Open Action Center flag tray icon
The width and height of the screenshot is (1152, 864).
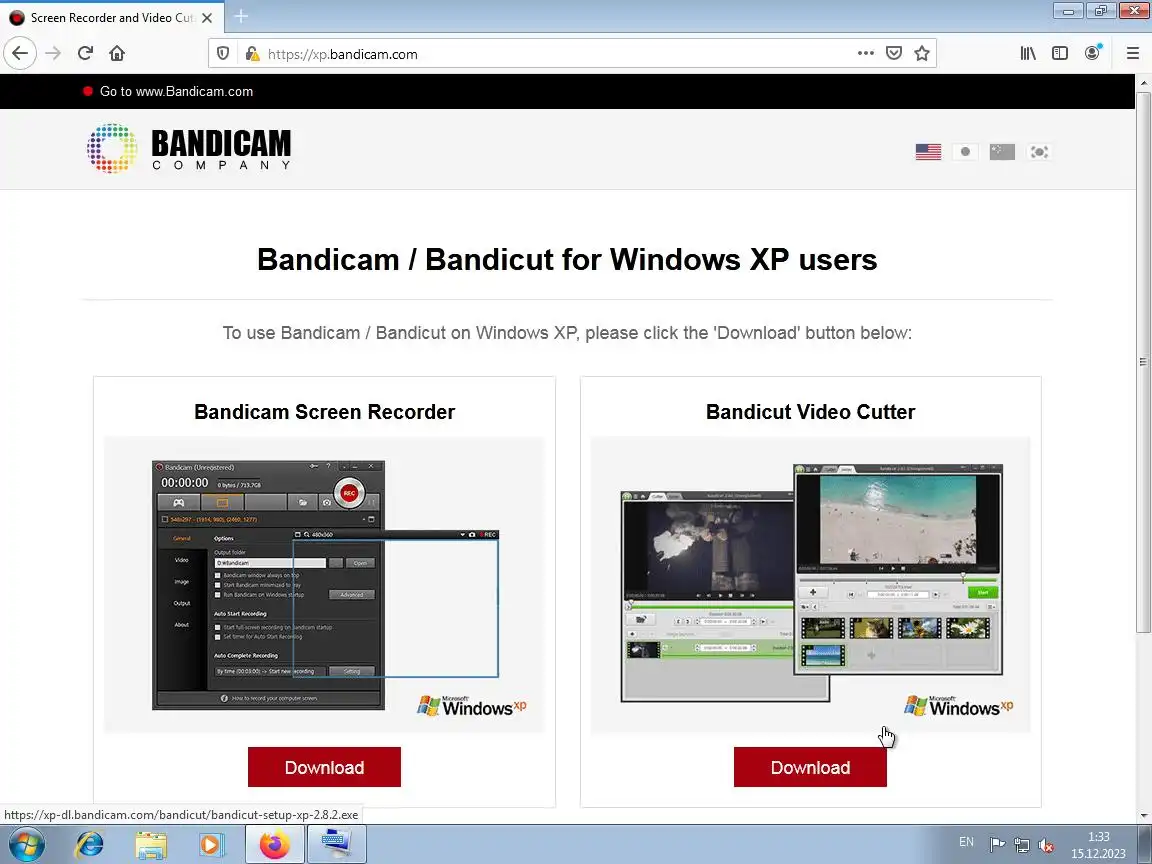click(x=997, y=845)
